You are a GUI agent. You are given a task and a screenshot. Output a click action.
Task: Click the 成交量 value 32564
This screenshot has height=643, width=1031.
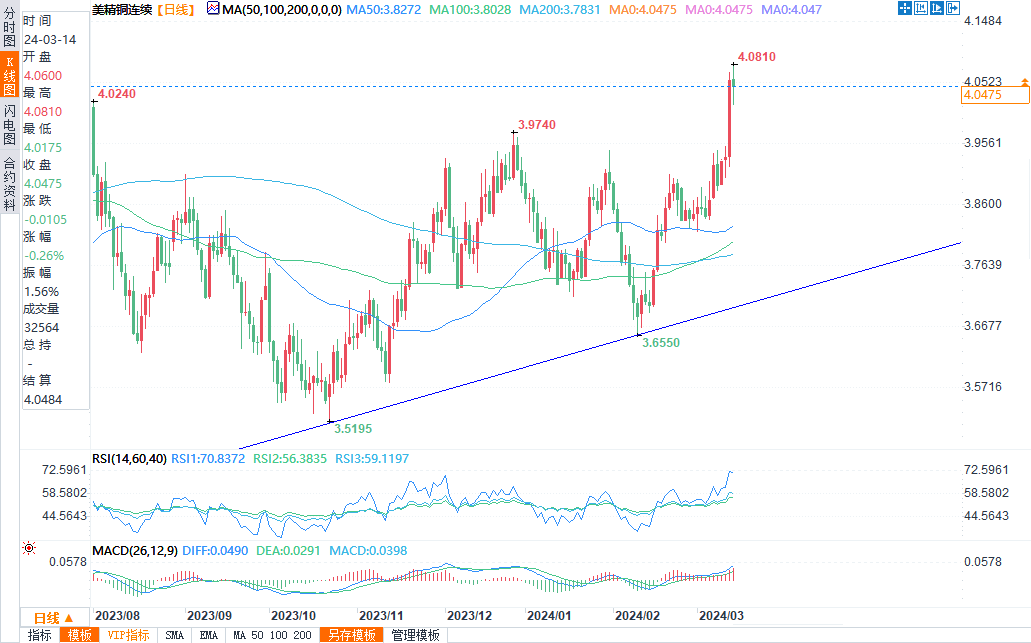point(41,327)
